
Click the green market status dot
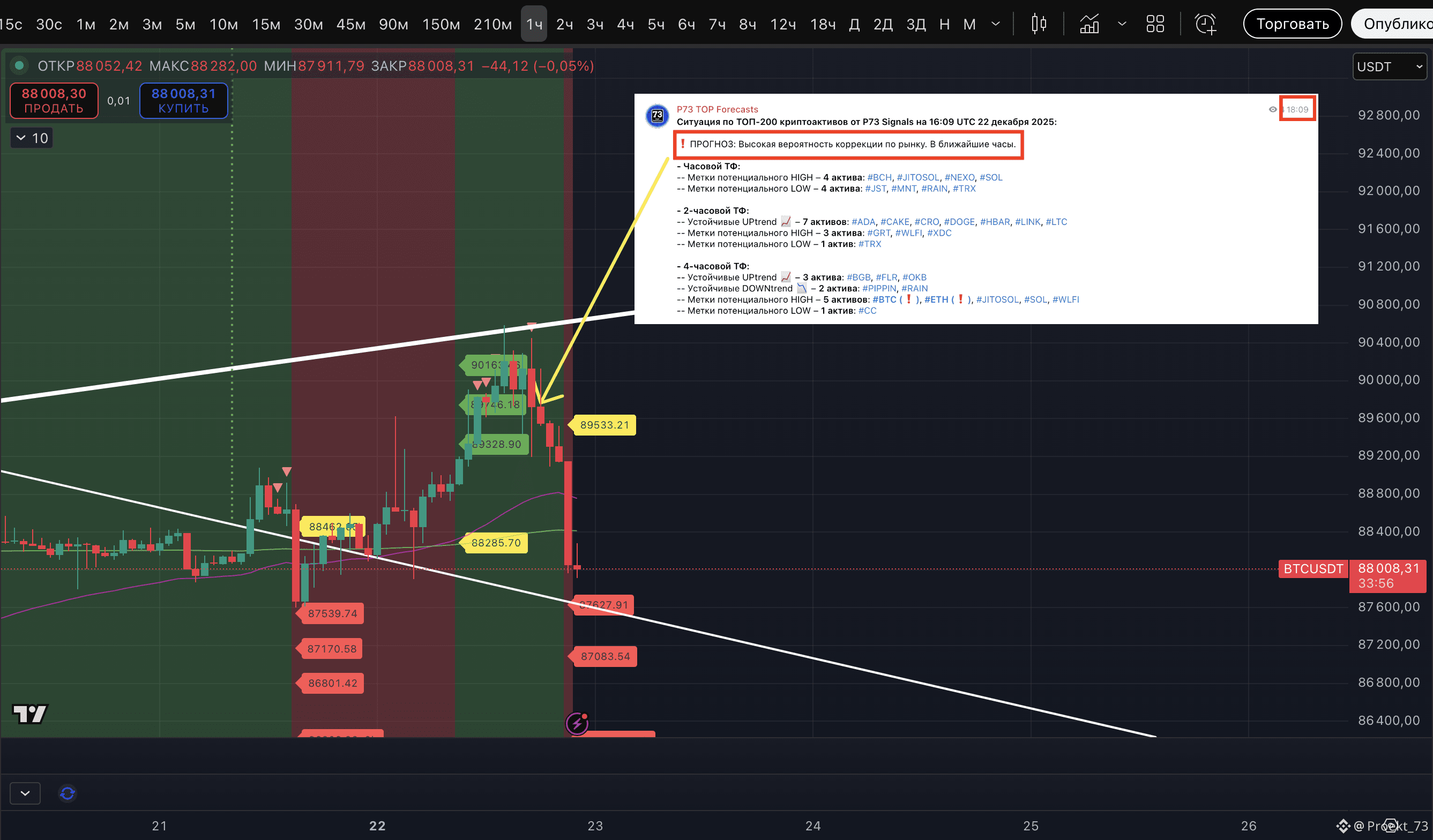point(19,66)
